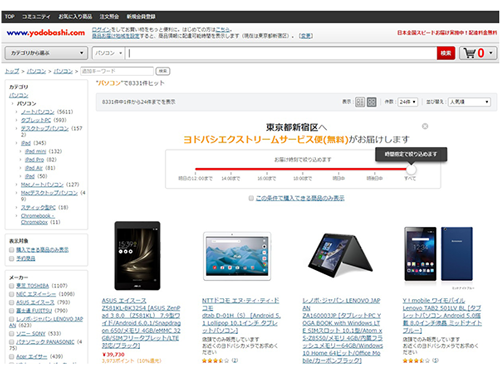Open new member registration nav item

pos(141,16)
